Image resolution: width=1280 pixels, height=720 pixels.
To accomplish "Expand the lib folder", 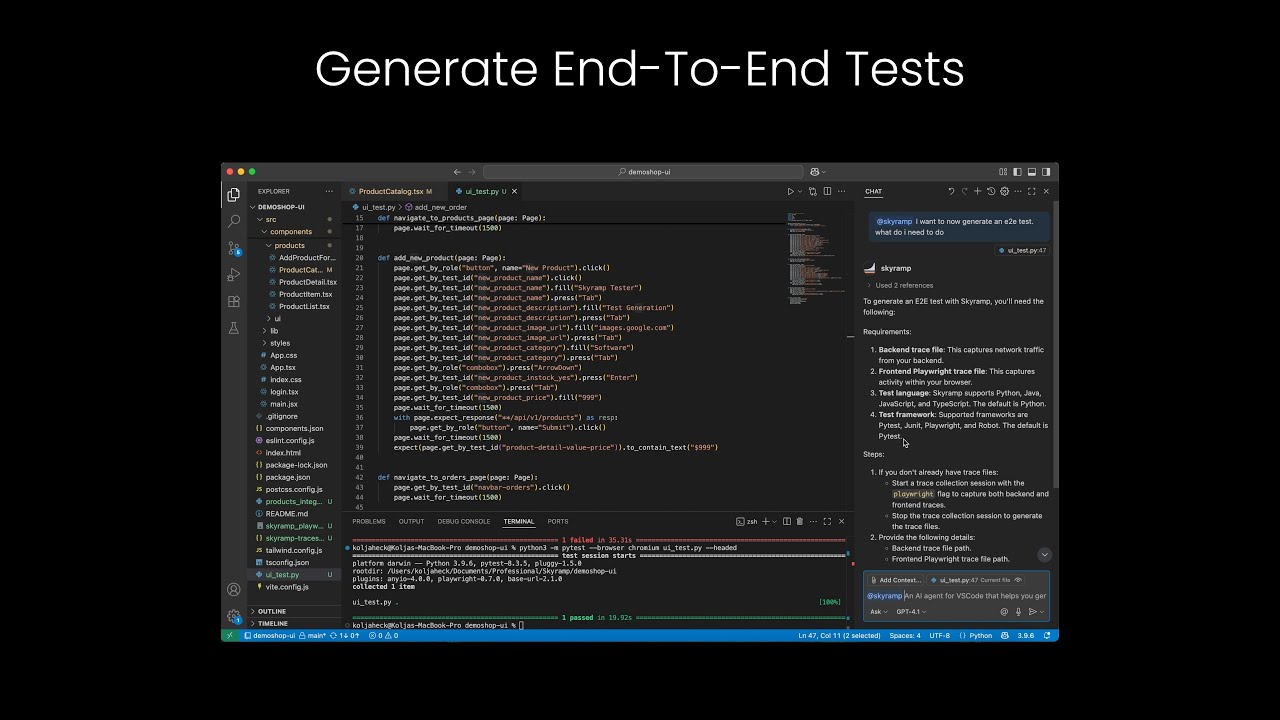I will [x=274, y=331].
